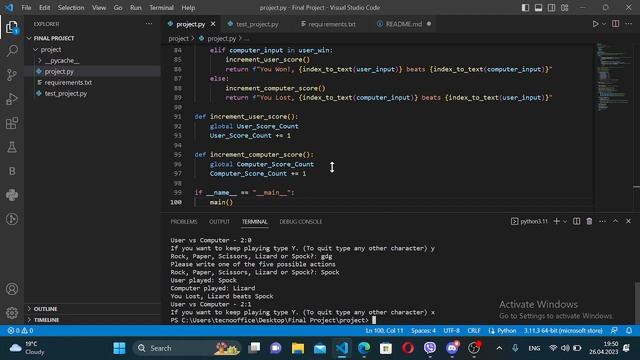Open Terminal menu
640x360 pixels.
tap(161, 7)
